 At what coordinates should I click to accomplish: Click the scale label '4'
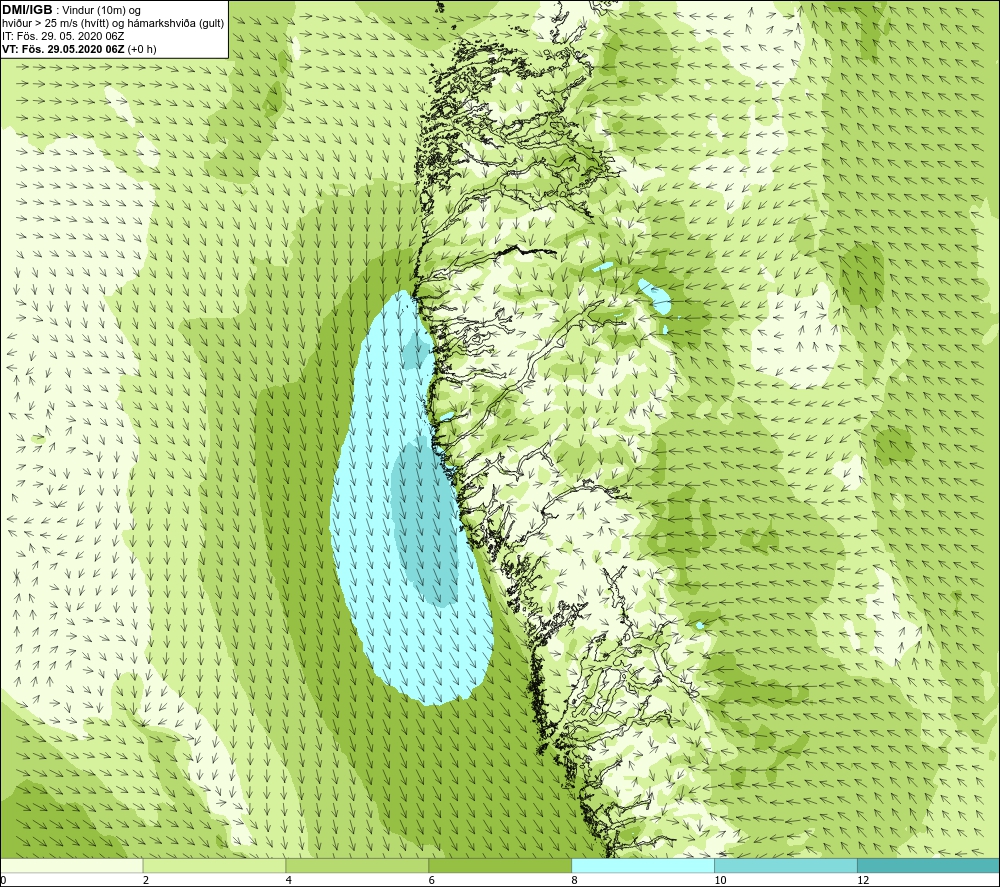289,880
